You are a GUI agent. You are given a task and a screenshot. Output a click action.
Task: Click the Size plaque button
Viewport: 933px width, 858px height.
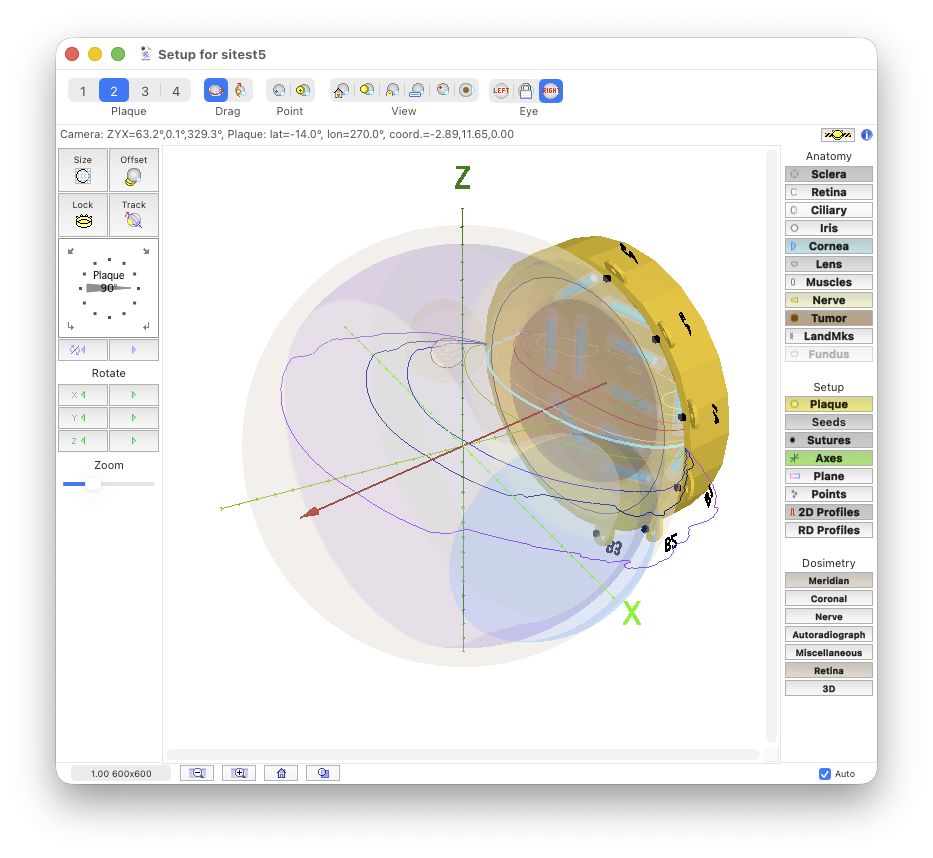click(x=83, y=170)
